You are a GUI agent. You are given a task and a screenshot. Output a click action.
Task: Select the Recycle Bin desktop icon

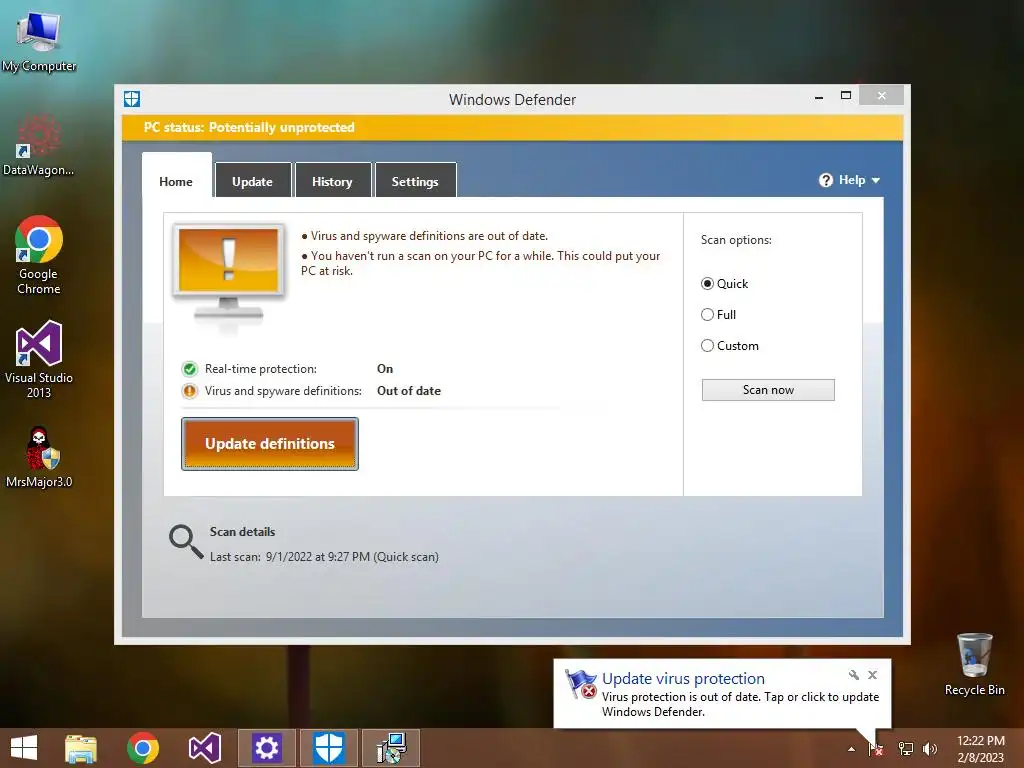(974, 664)
